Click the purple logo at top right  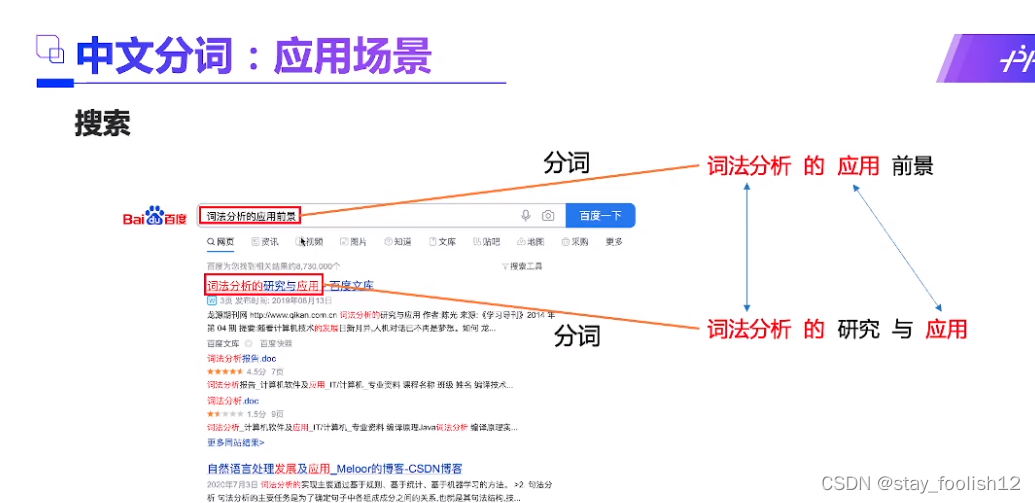click(986, 58)
